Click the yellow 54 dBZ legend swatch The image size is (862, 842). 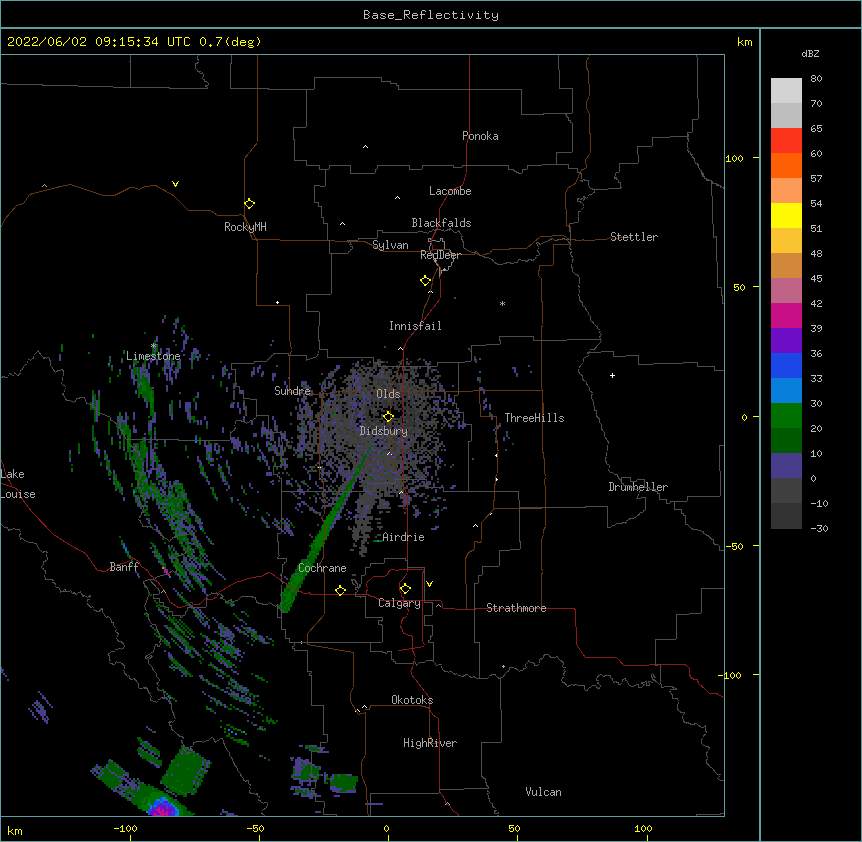pos(786,216)
